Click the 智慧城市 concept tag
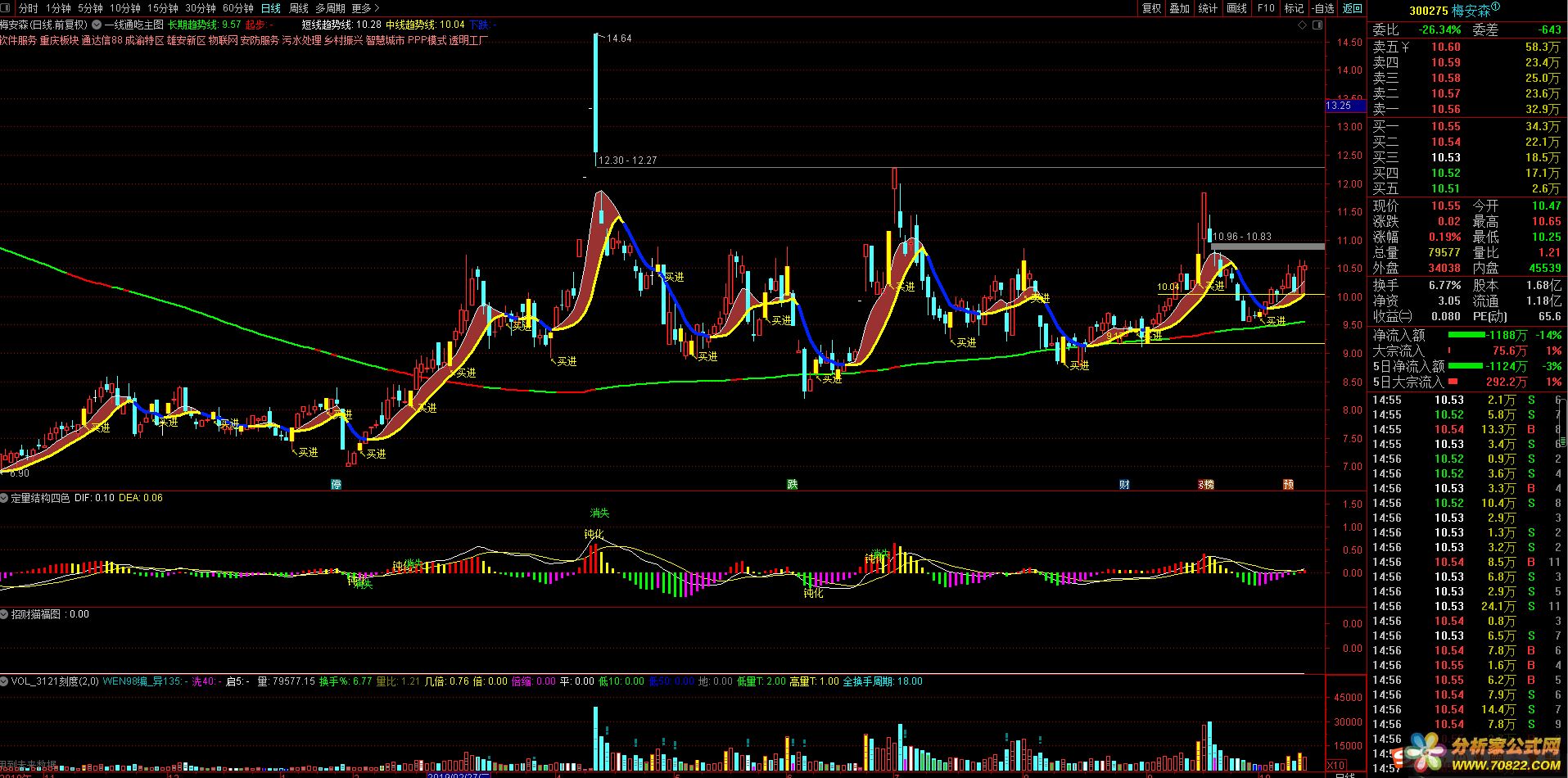Screen dimensions: 1568x778 tap(385, 39)
